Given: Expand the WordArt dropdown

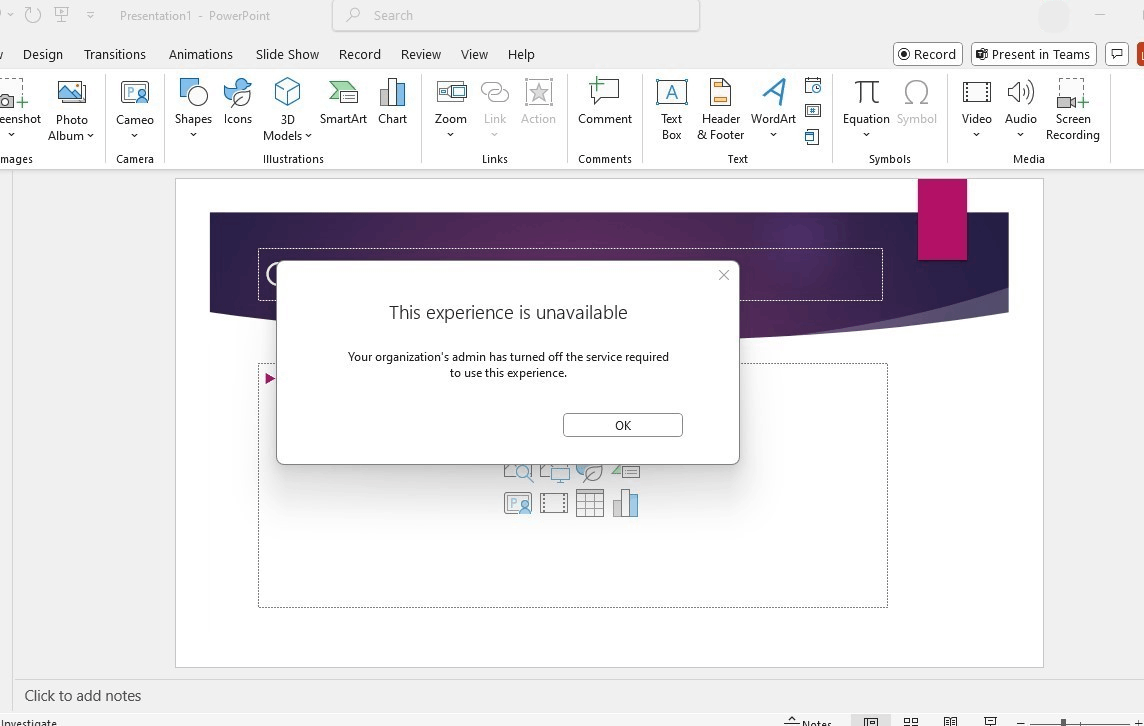Looking at the screenshot, I should 773,134.
